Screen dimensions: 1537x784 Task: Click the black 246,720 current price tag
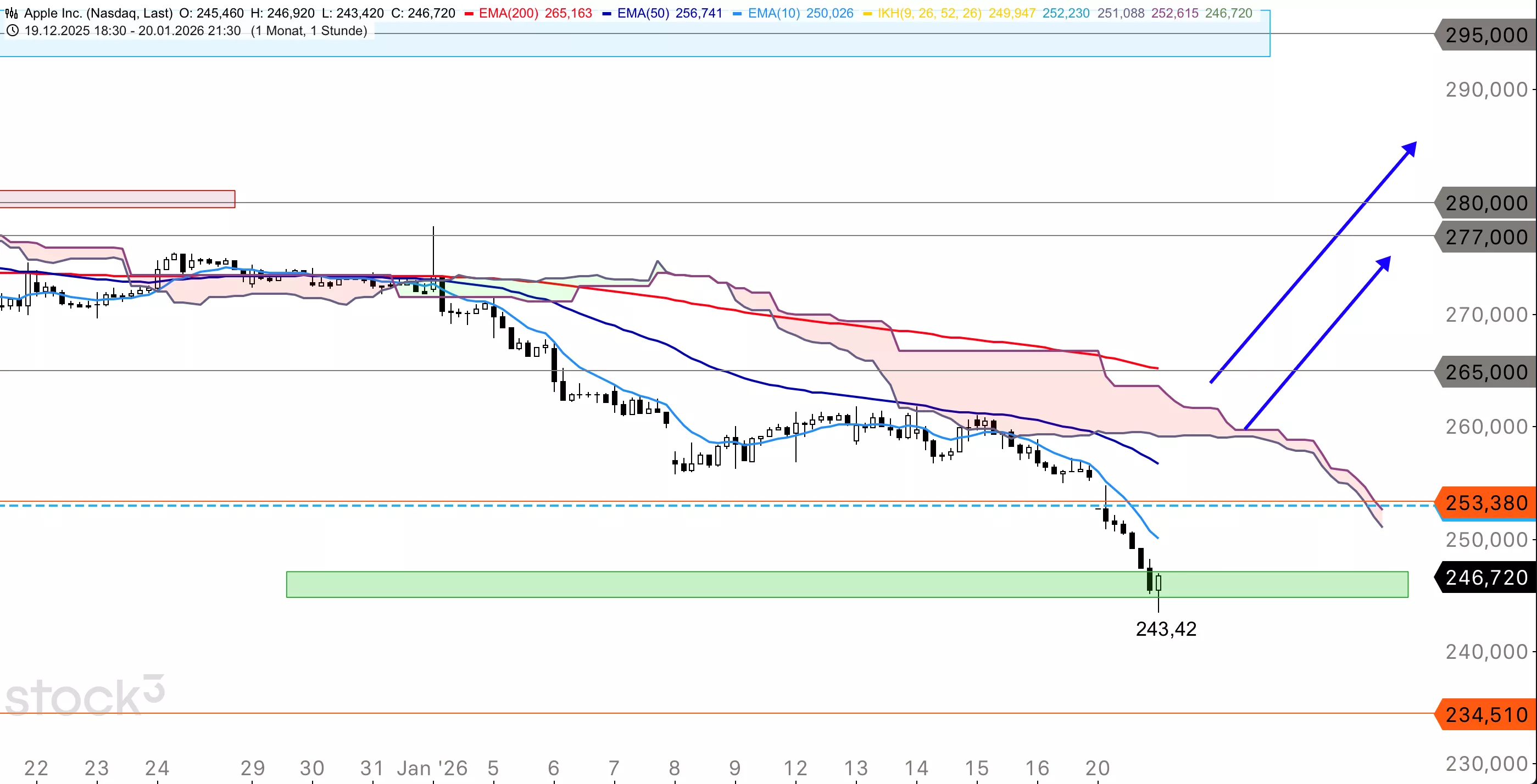coord(1486,578)
